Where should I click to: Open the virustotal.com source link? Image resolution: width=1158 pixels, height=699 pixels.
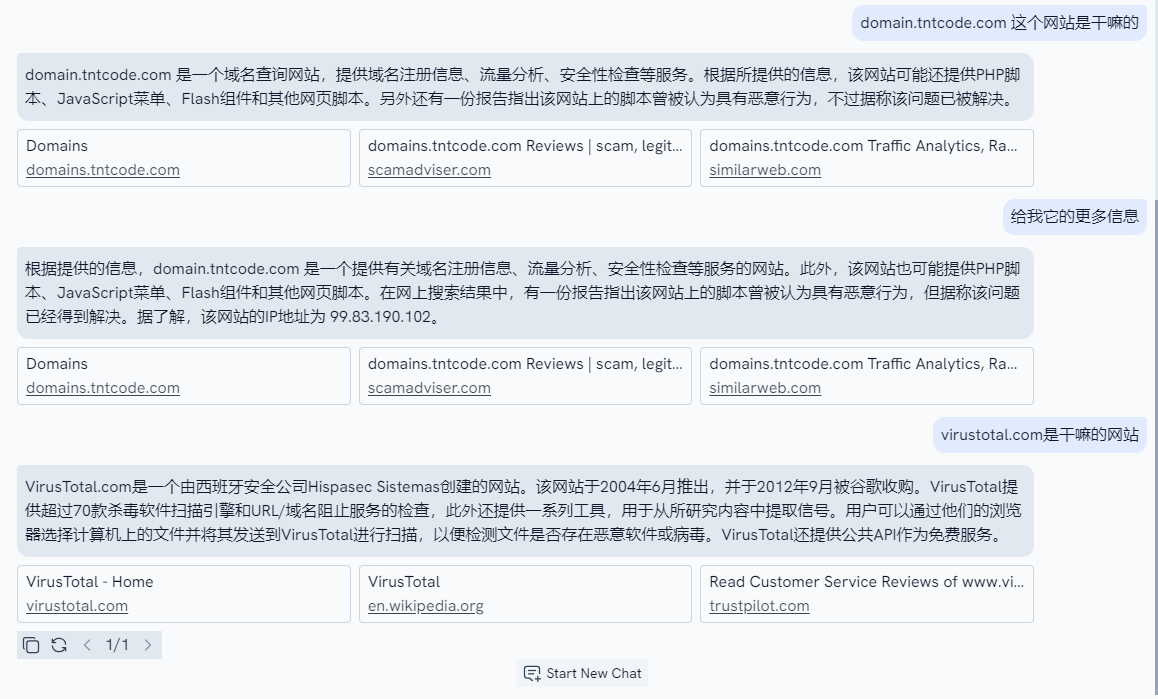click(77, 606)
